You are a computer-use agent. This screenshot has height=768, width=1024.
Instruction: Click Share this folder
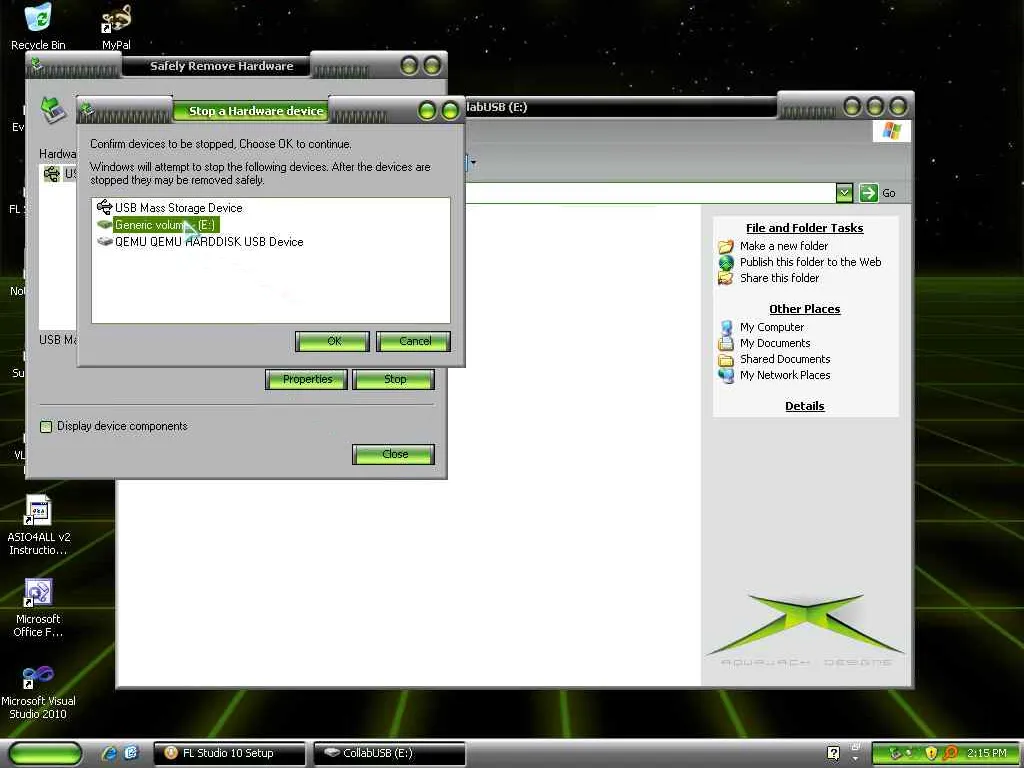[x=779, y=278]
